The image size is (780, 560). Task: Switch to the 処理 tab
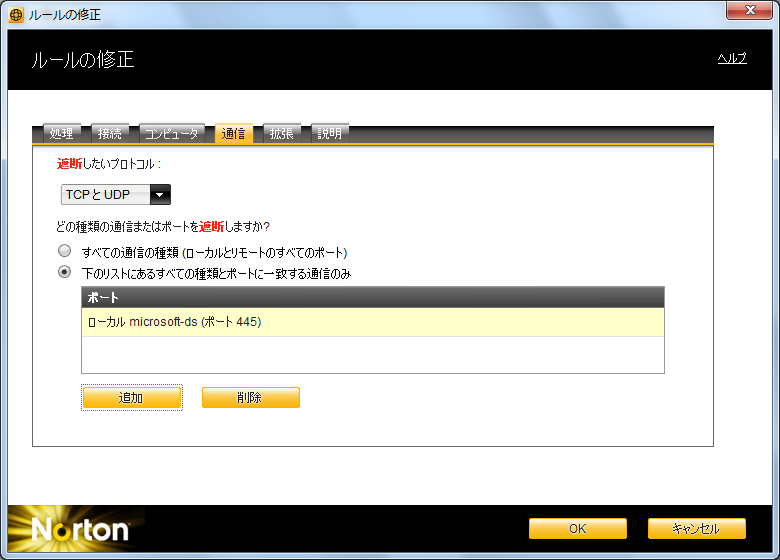click(61, 134)
